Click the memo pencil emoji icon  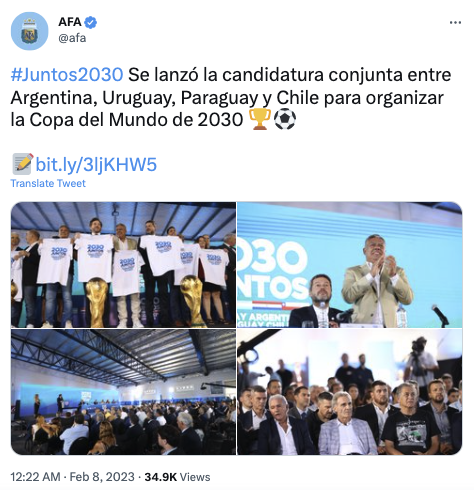[23, 164]
